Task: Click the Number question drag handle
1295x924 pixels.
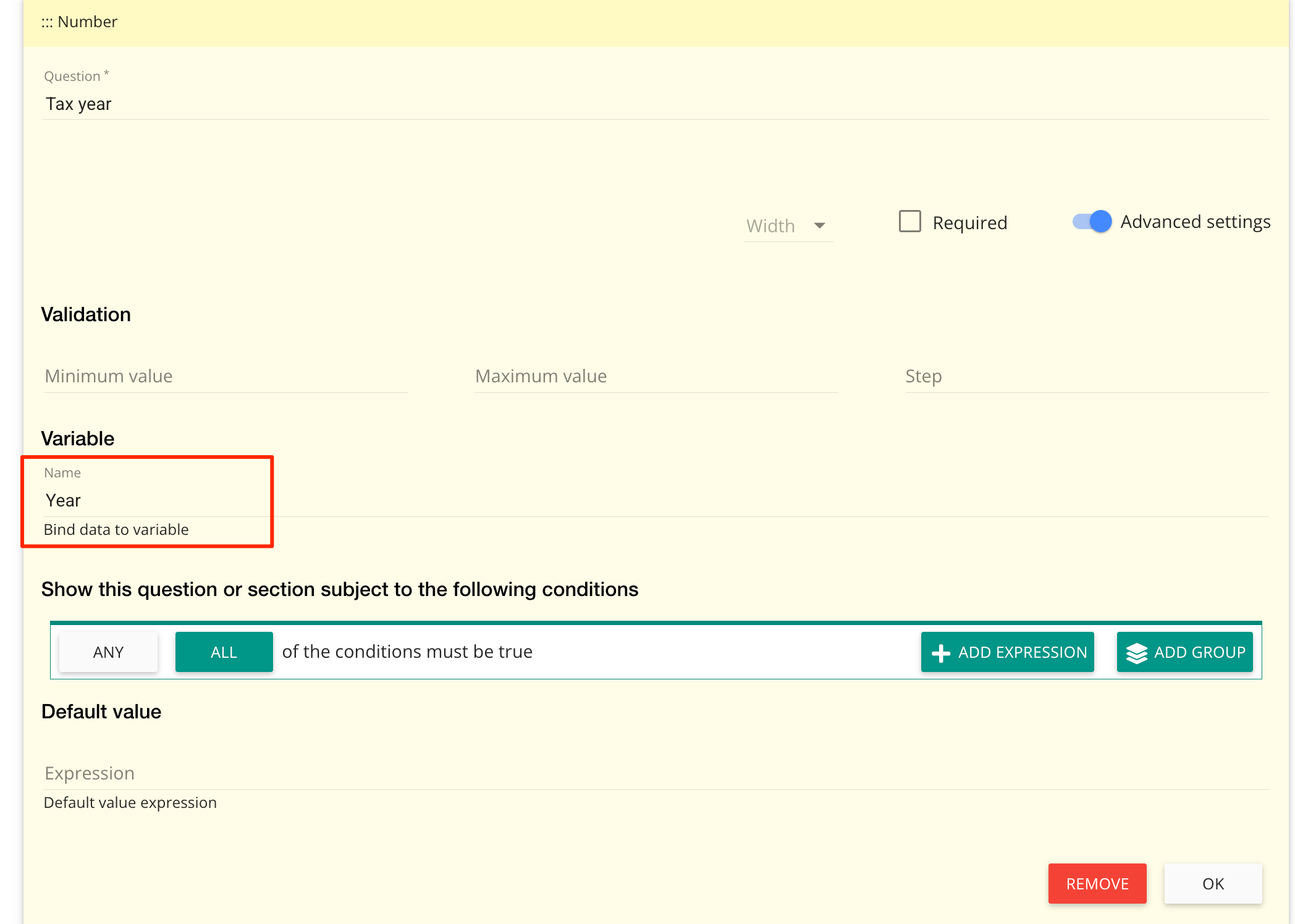Action: (x=47, y=22)
